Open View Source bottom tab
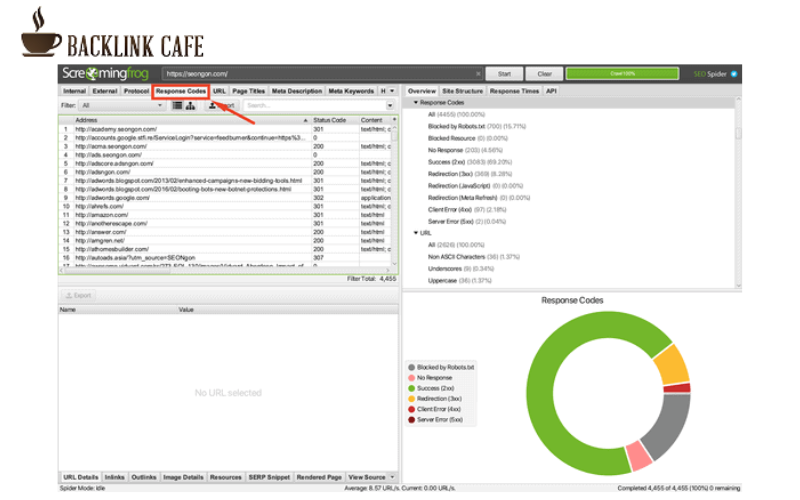Image resolution: width=800 pixels, height=500 pixels. (367, 477)
